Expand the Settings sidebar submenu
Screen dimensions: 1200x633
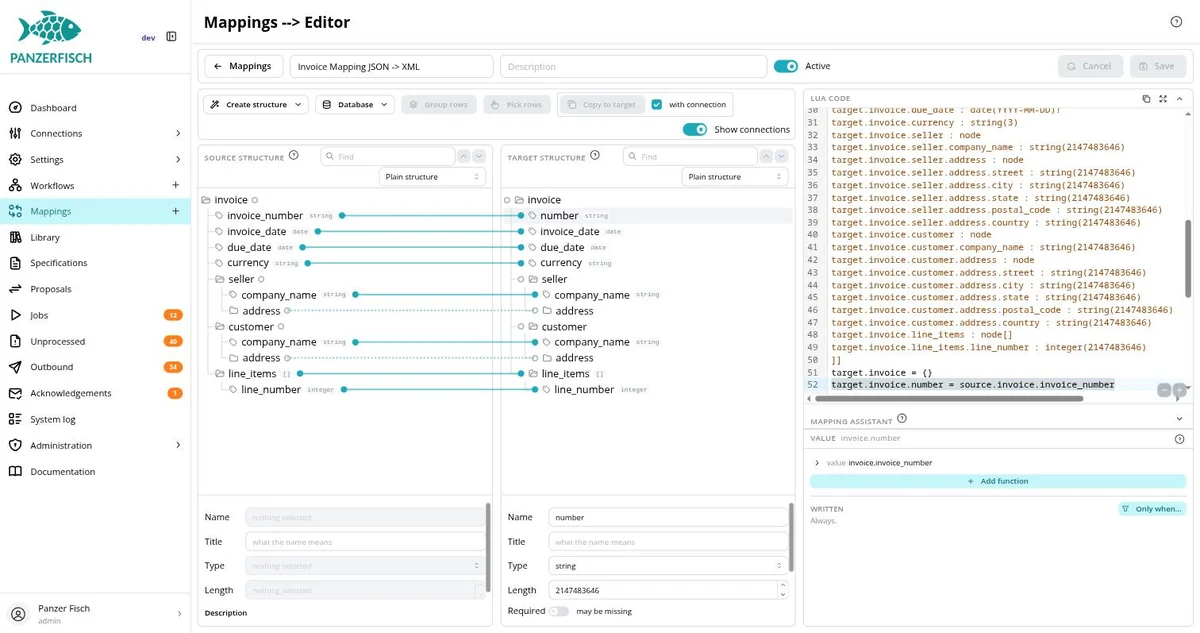click(x=178, y=160)
